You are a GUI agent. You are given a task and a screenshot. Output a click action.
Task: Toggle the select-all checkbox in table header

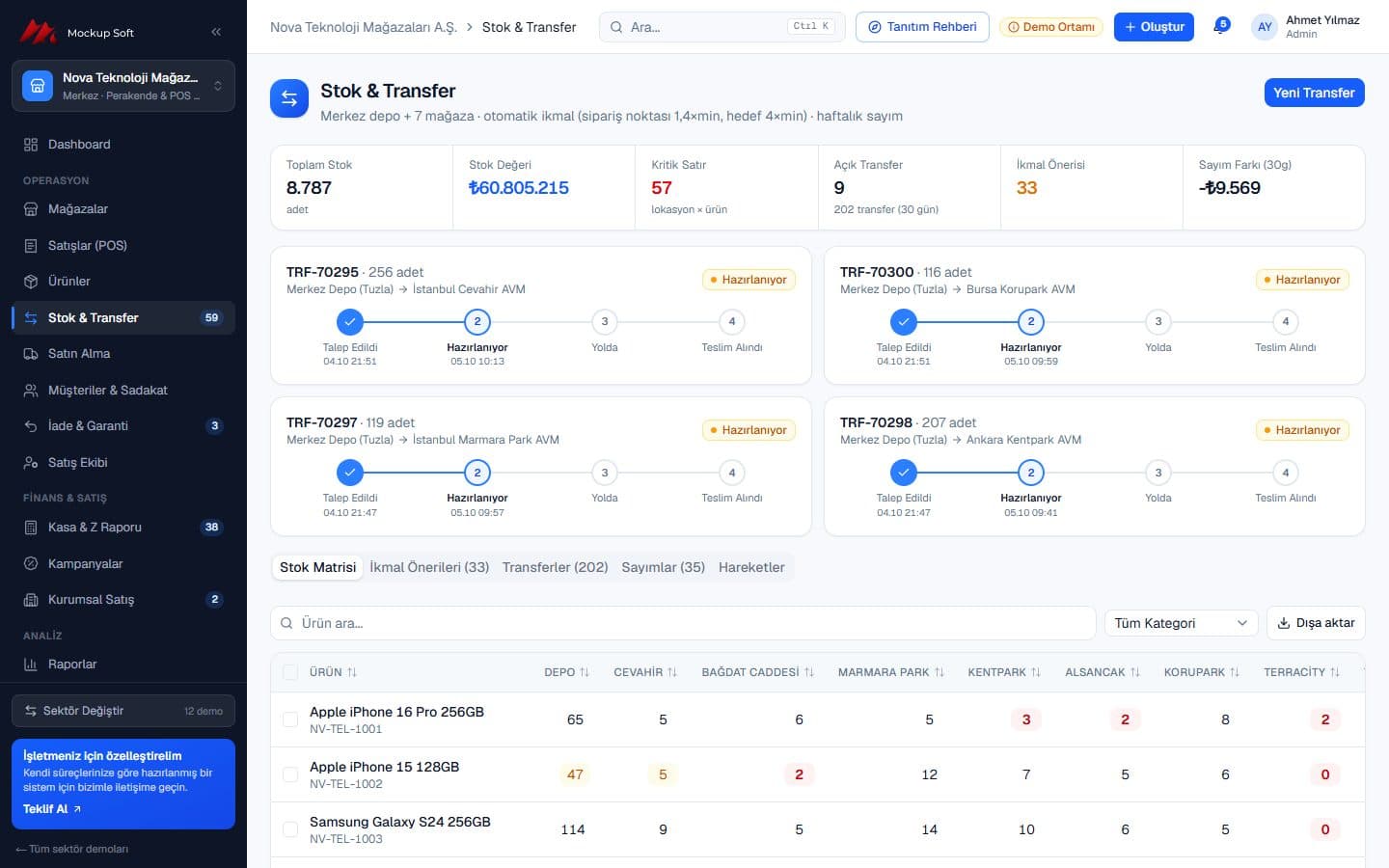tap(290, 672)
